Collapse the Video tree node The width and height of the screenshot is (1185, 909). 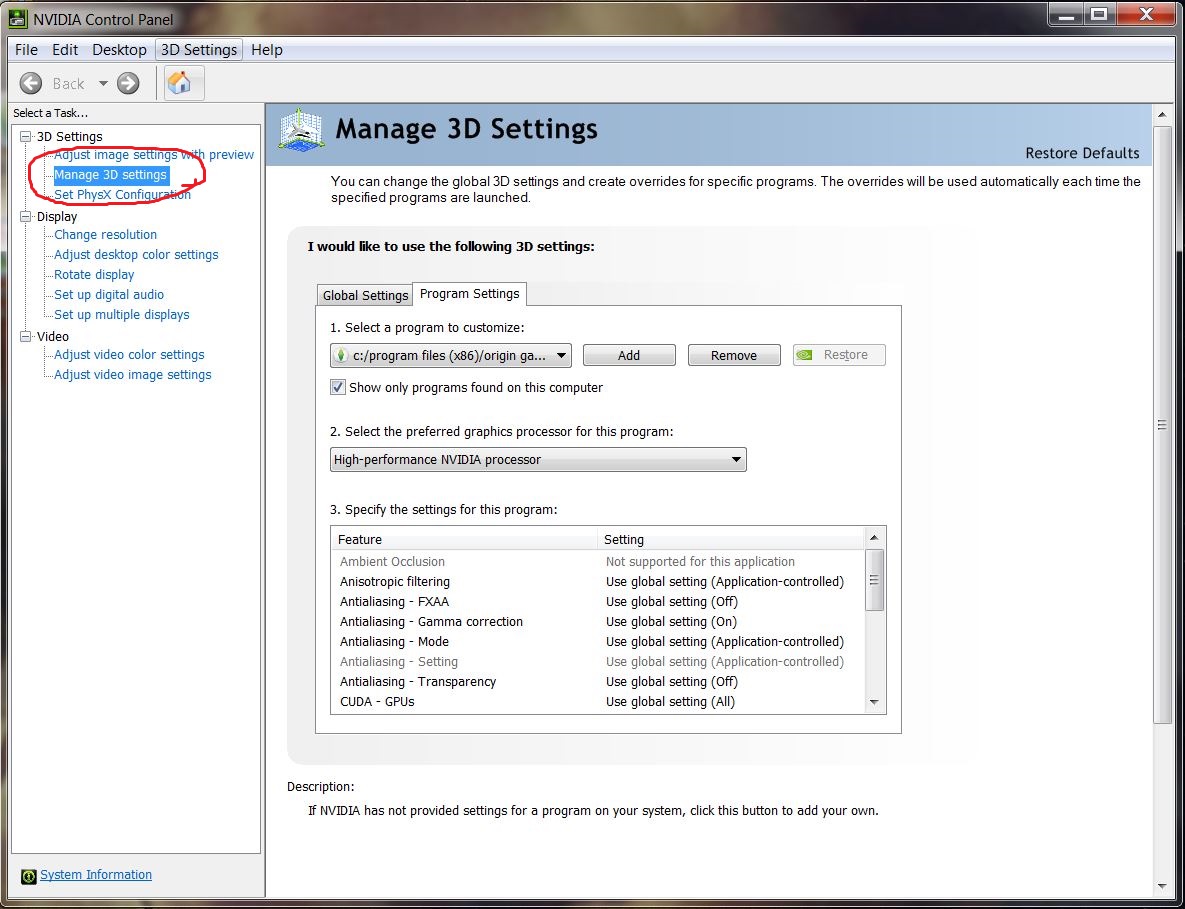pos(26,337)
